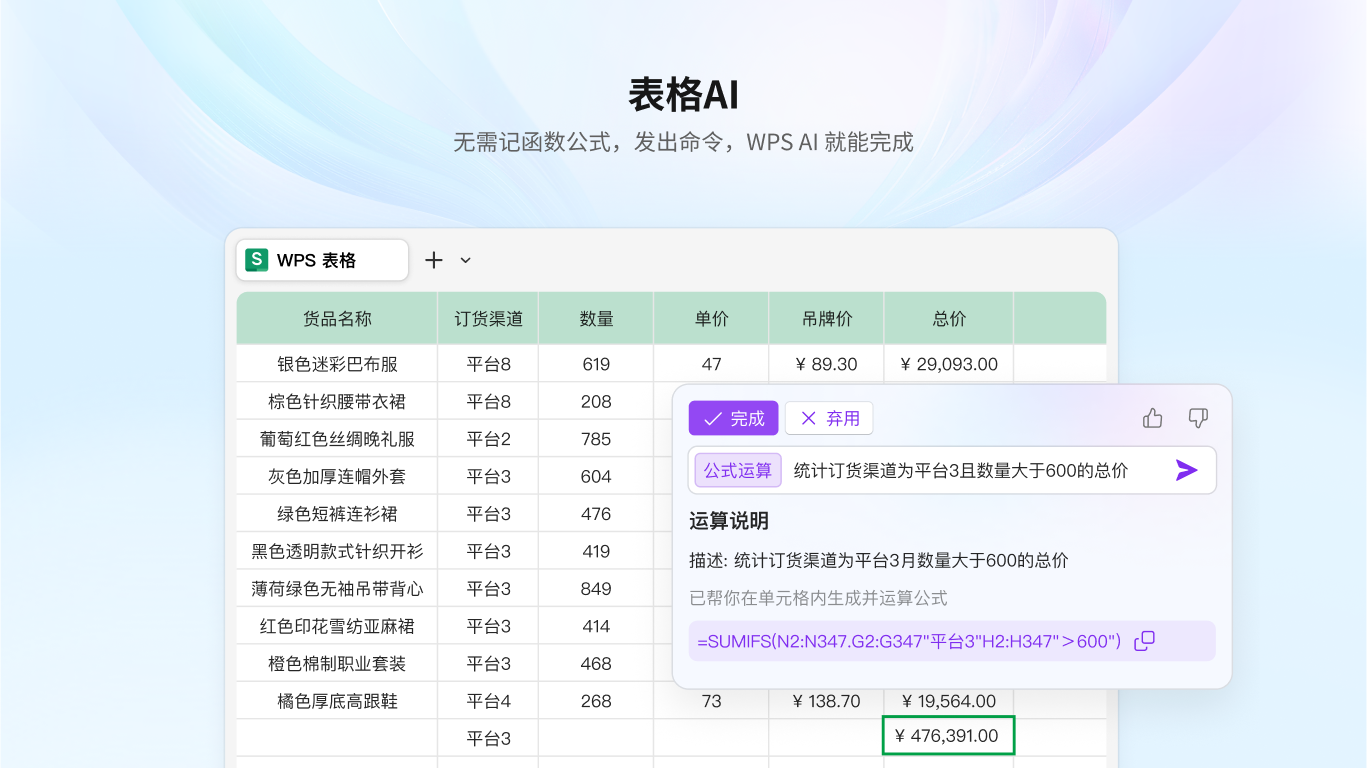Add a new tab with the plus icon
Screen dimensions: 1367x768
tap(434, 260)
